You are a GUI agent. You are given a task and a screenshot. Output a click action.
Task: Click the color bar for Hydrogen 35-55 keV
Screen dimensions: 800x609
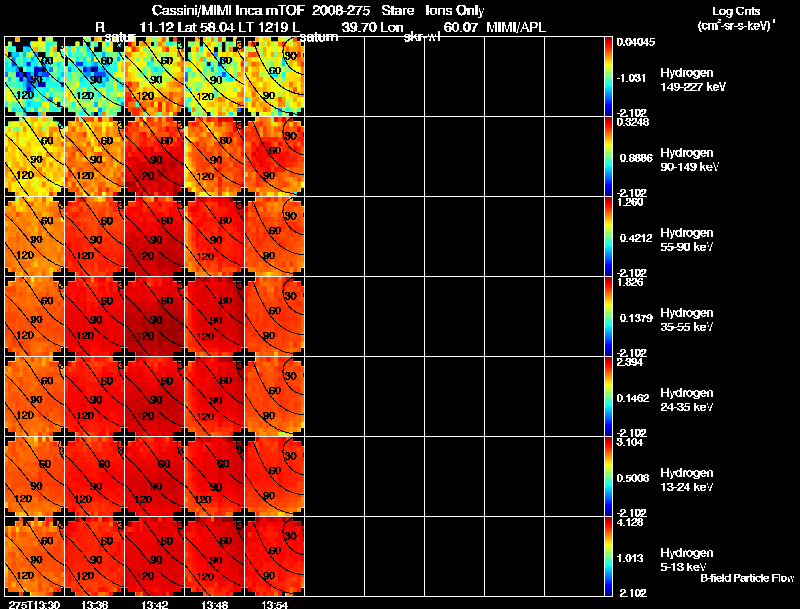(608, 316)
